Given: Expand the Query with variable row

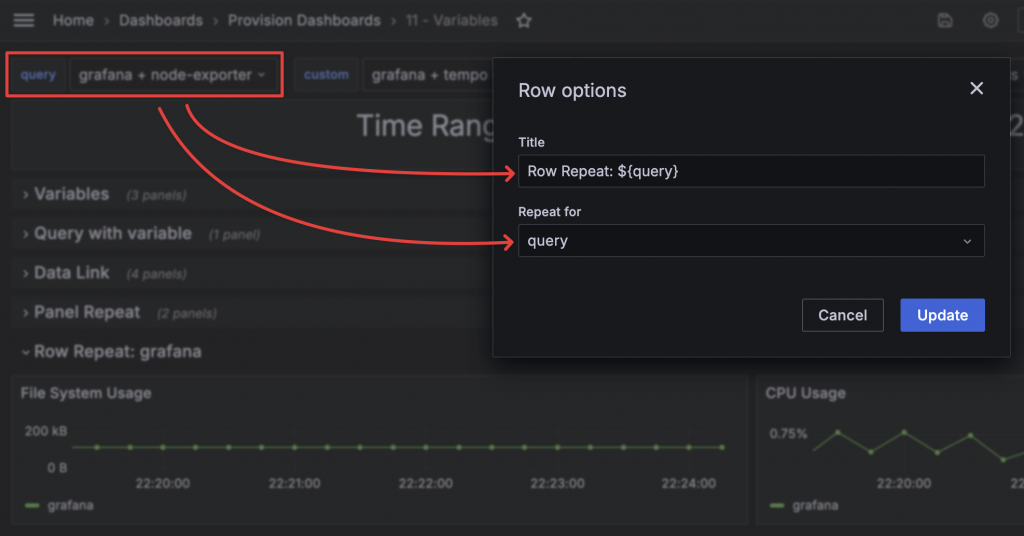Looking at the screenshot, I should tap(113, 233).
